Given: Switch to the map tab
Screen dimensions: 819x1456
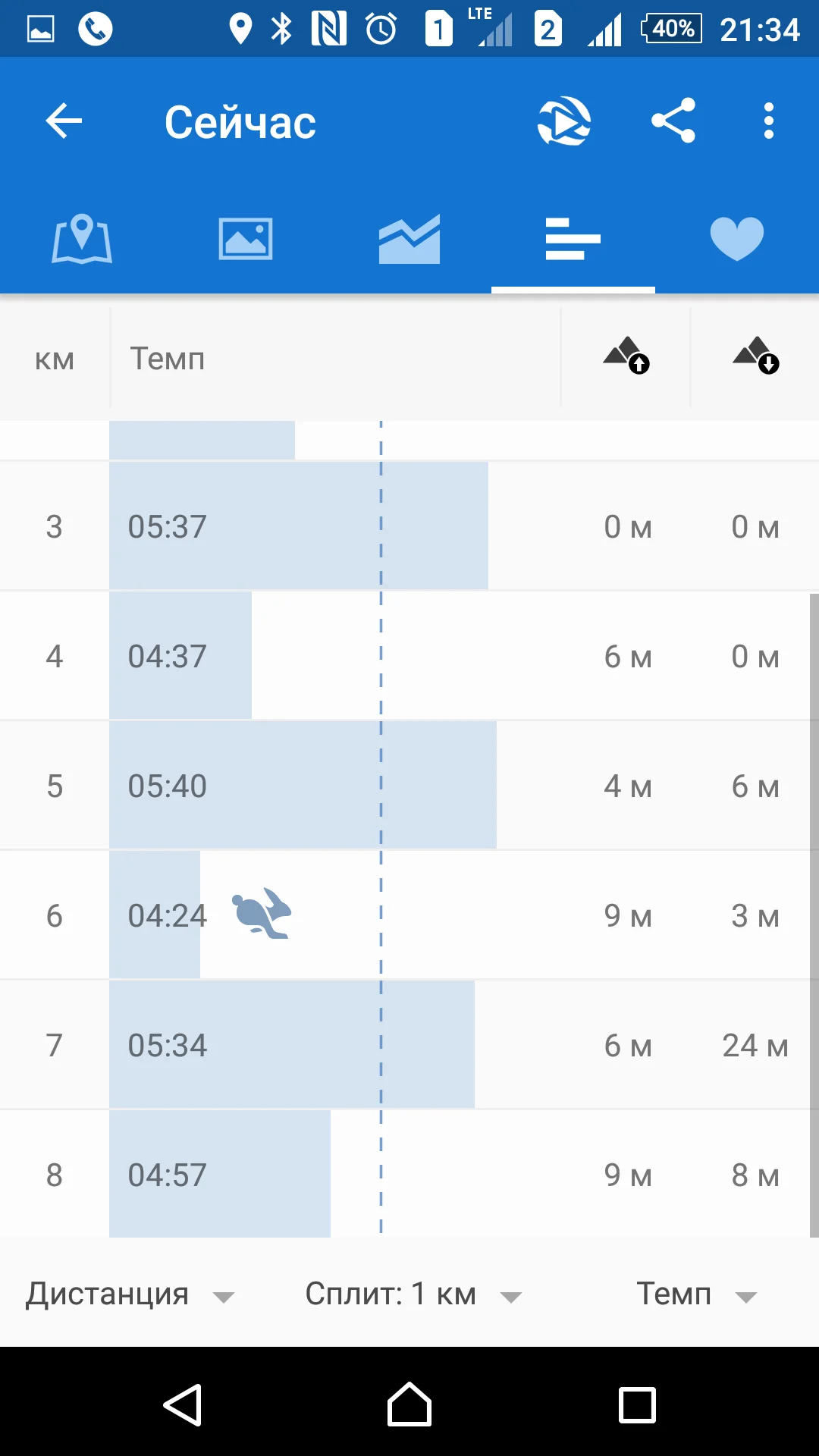Looking at the screenshot, I should pyautogui.click(x=82, y=239).
